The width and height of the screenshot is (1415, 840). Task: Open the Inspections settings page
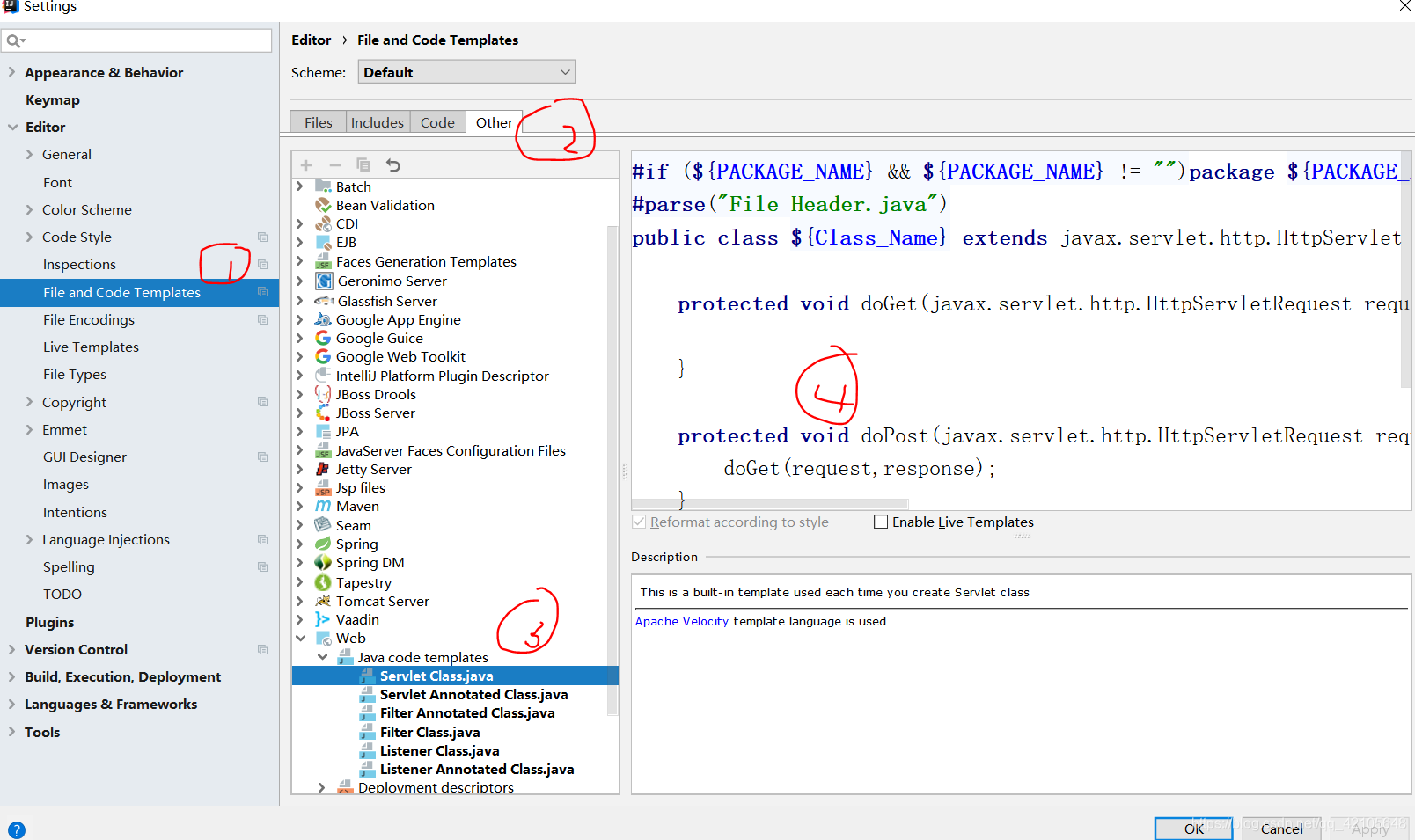[79, 264]
